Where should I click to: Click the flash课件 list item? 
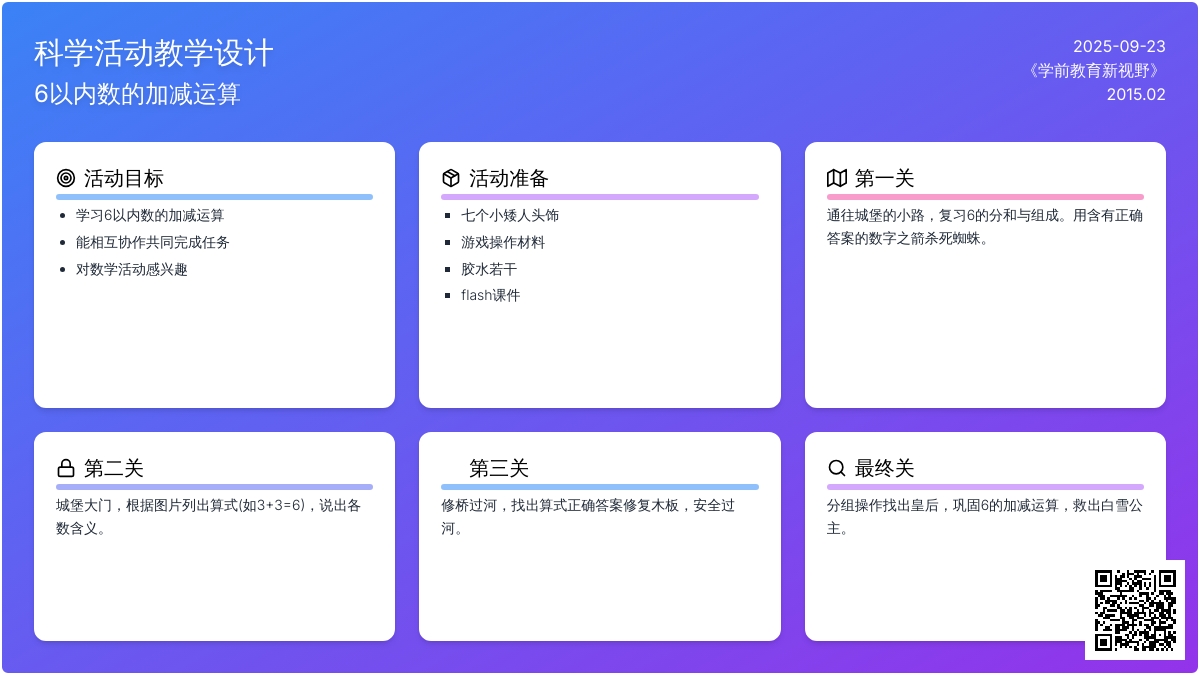[x=491, y=295]
